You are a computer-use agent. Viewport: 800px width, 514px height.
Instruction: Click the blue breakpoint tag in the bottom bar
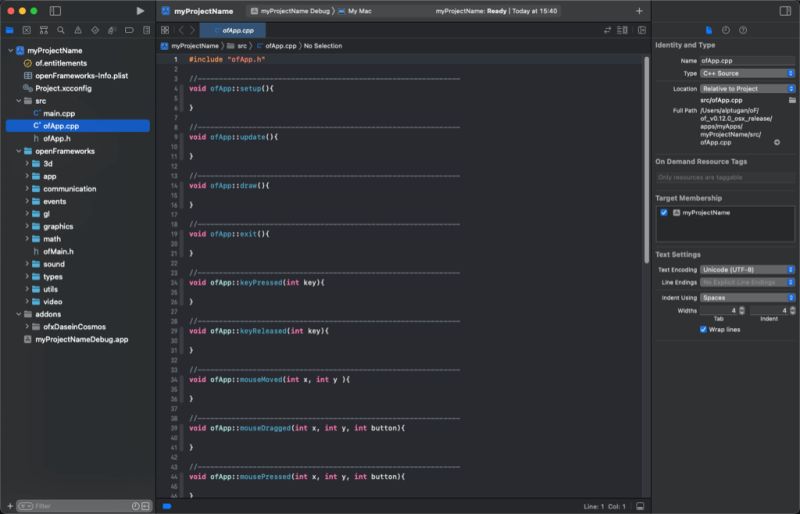(167, 506)
